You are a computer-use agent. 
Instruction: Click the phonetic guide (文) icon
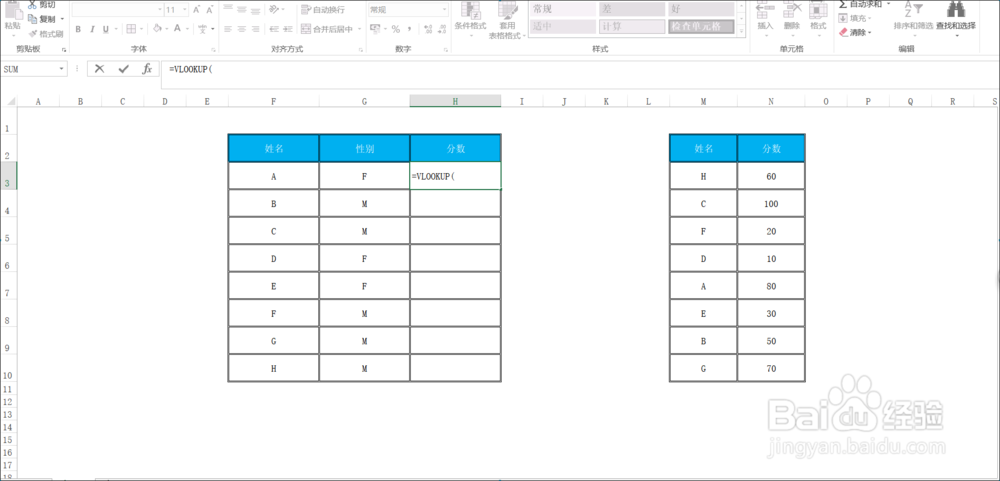tap(203, 29)
